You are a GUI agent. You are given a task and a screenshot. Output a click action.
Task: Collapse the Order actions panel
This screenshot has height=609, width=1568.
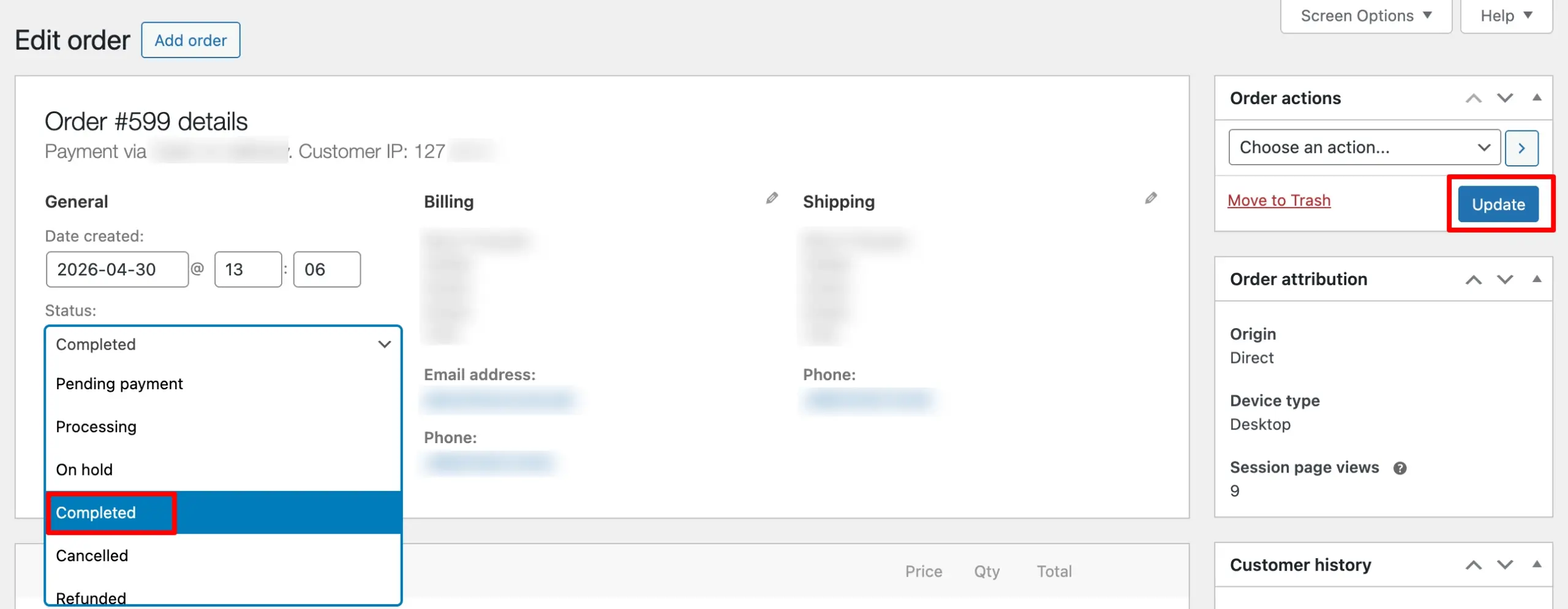[x=1537, y=97]
